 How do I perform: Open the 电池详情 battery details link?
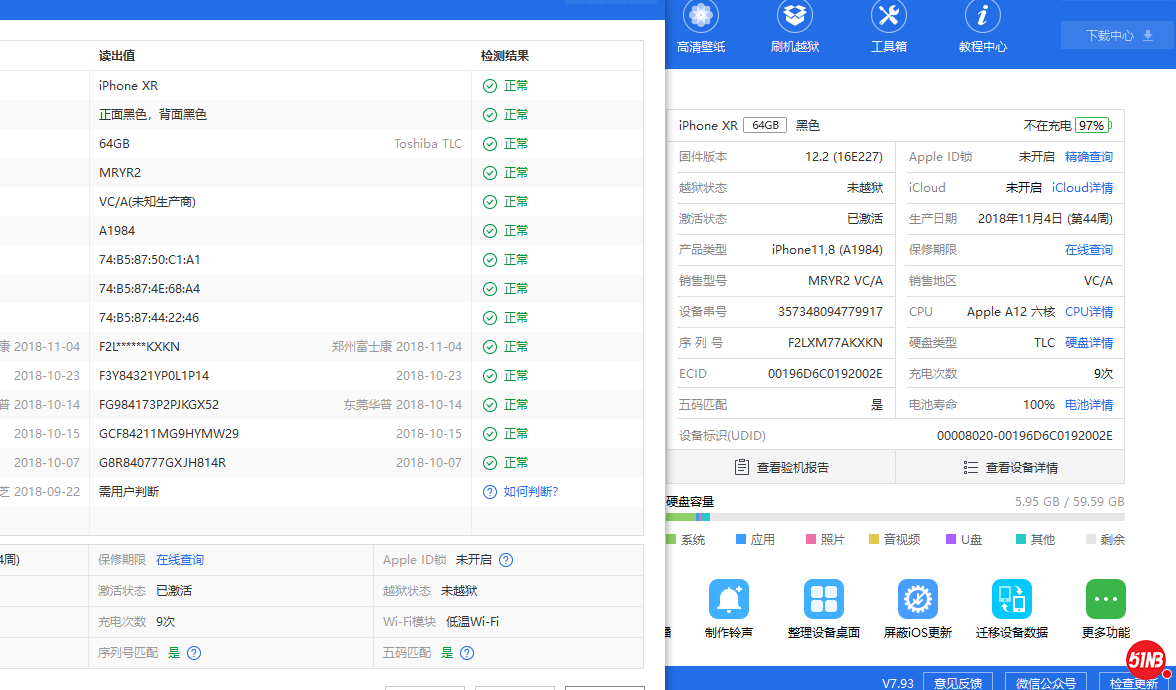point(1088,405)
